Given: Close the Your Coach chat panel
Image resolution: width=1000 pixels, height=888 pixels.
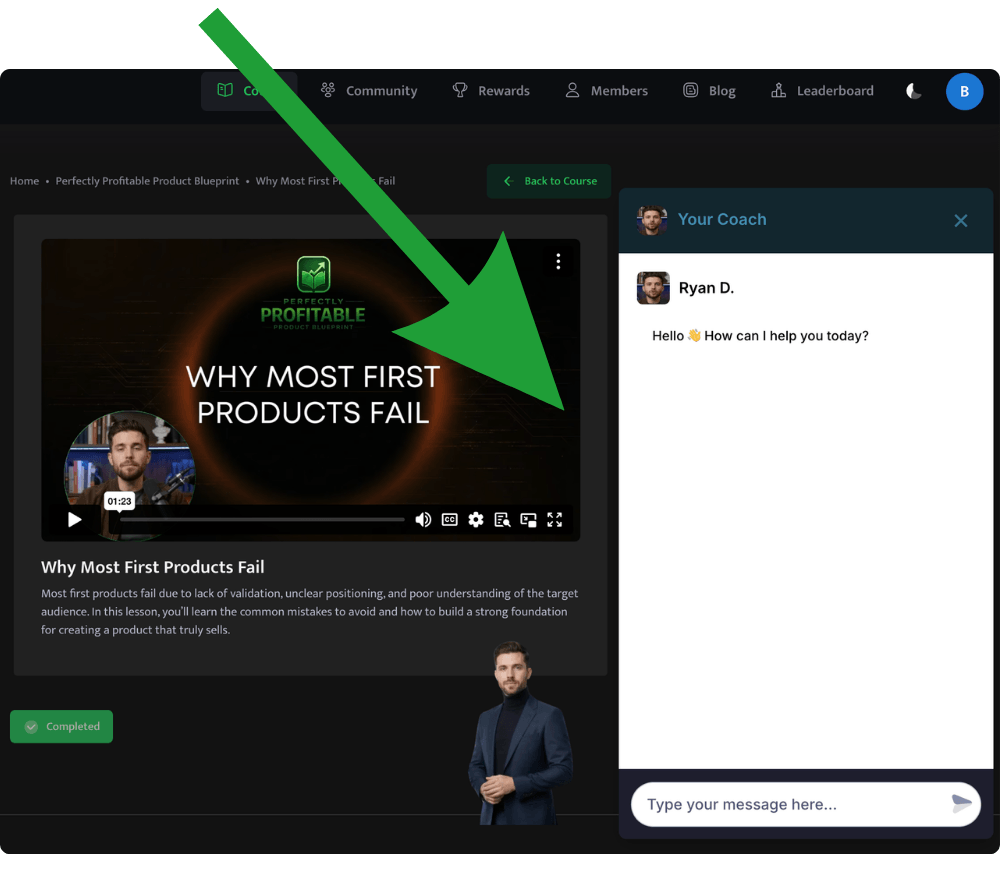Looking at the screenshot, I should coord(961,221).
